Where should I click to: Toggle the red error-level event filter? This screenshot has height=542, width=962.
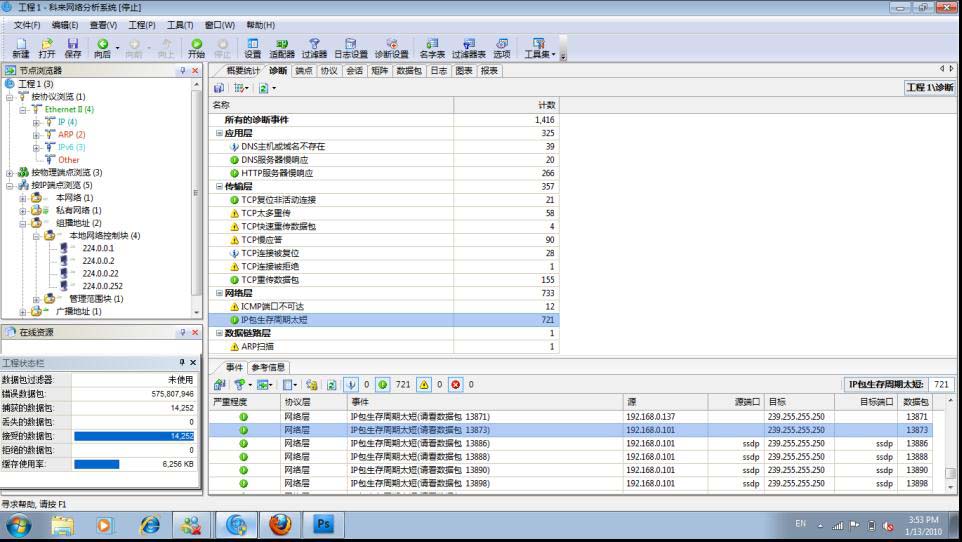tap(456, 385)
